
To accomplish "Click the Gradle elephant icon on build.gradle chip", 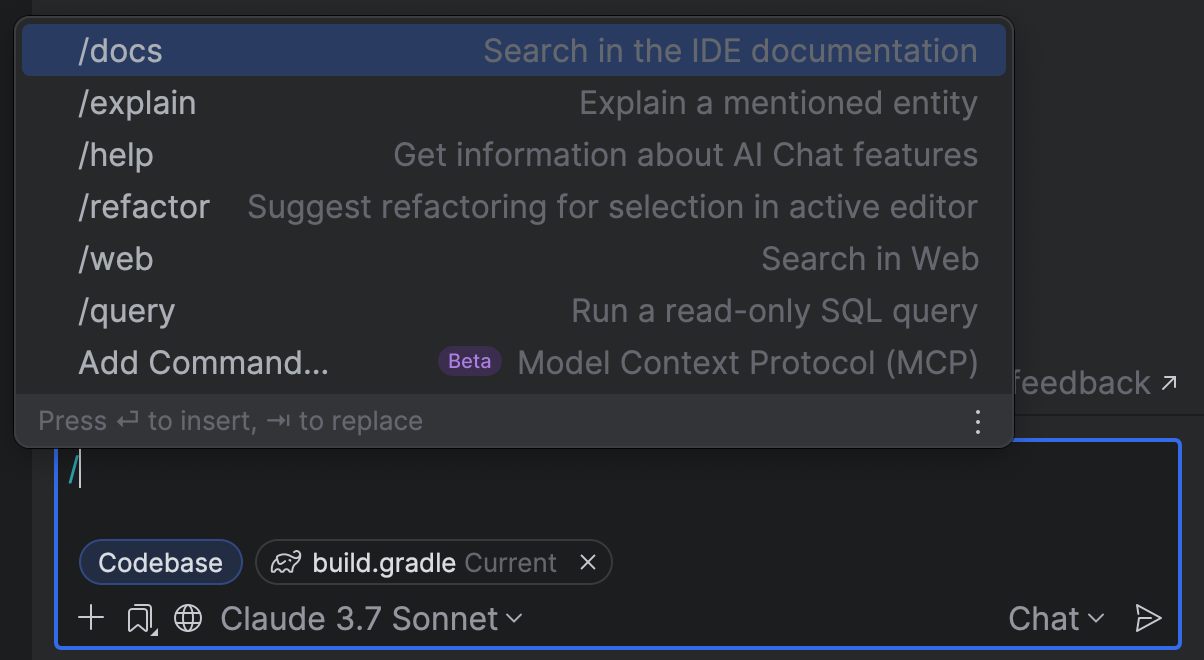I will [x=286, y=562].
